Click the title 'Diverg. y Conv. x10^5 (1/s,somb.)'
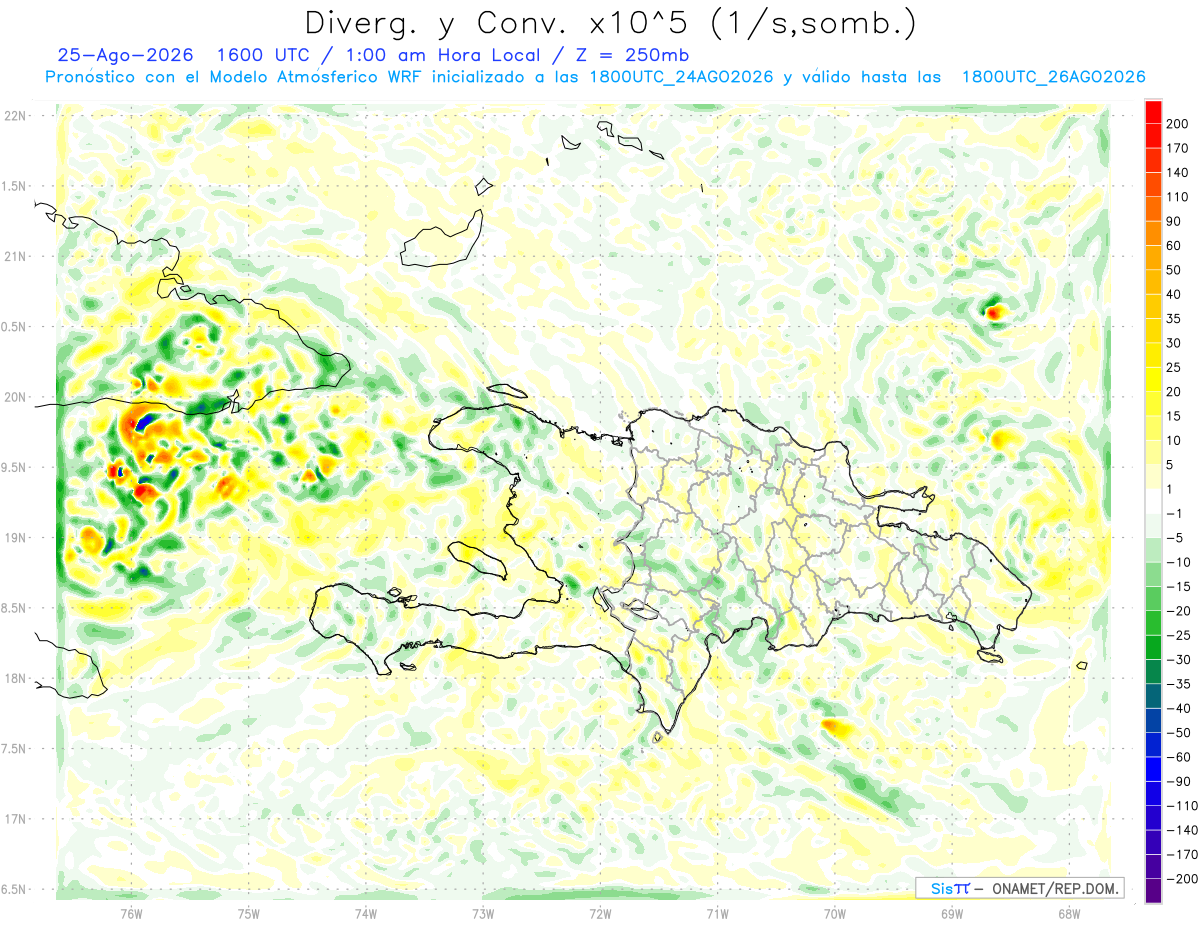The image size is (1200, 927). coord(610,23)
